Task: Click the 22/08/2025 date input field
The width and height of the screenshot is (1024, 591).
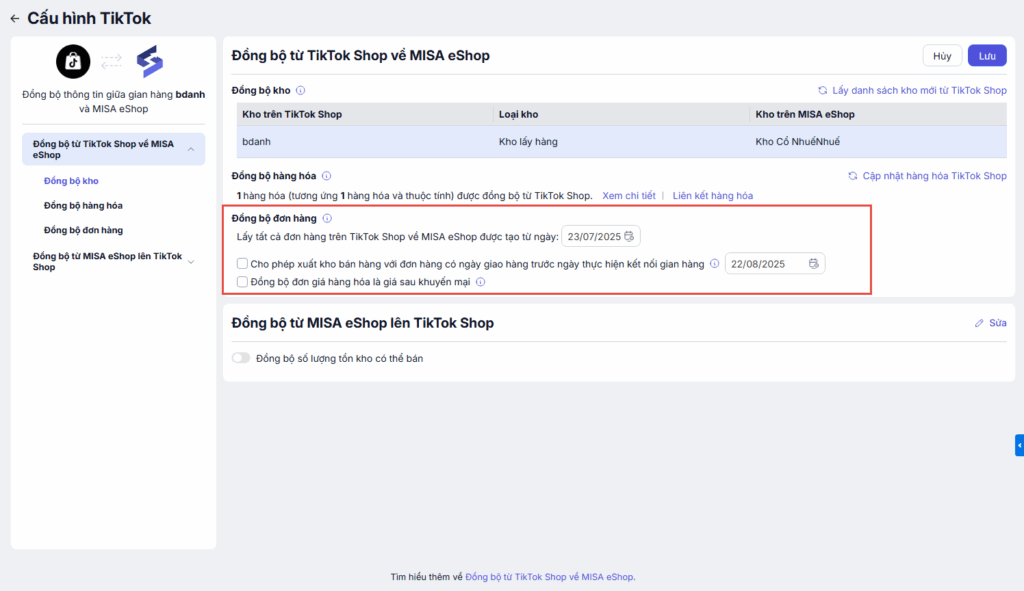Action: [x=775, y=264]
